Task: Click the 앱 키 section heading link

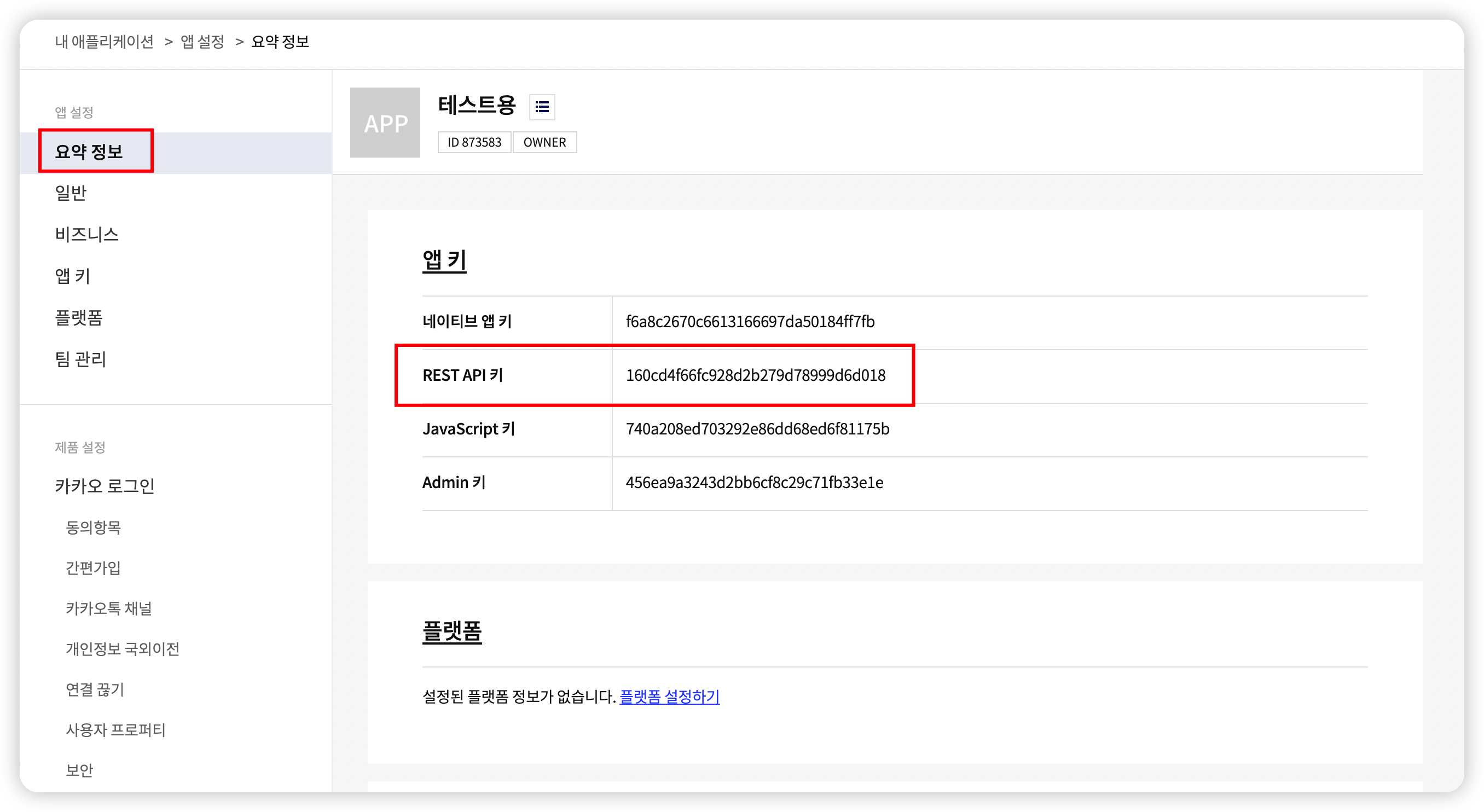Action: [x=444, y=260]
